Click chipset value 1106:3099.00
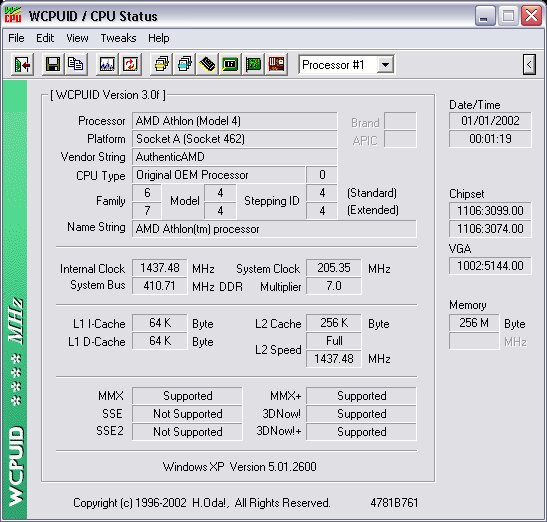The height and width of the screenshot is (522, 547). [x=490, y=211]
